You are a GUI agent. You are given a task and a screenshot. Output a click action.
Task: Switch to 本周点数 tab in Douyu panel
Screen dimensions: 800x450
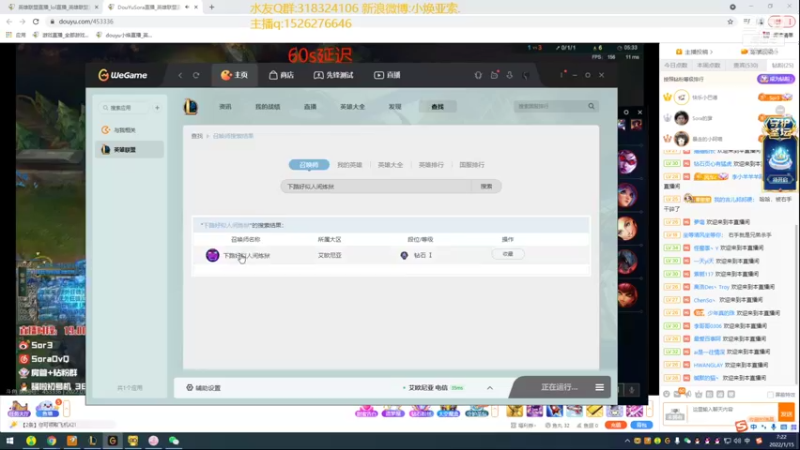(709, 65)
